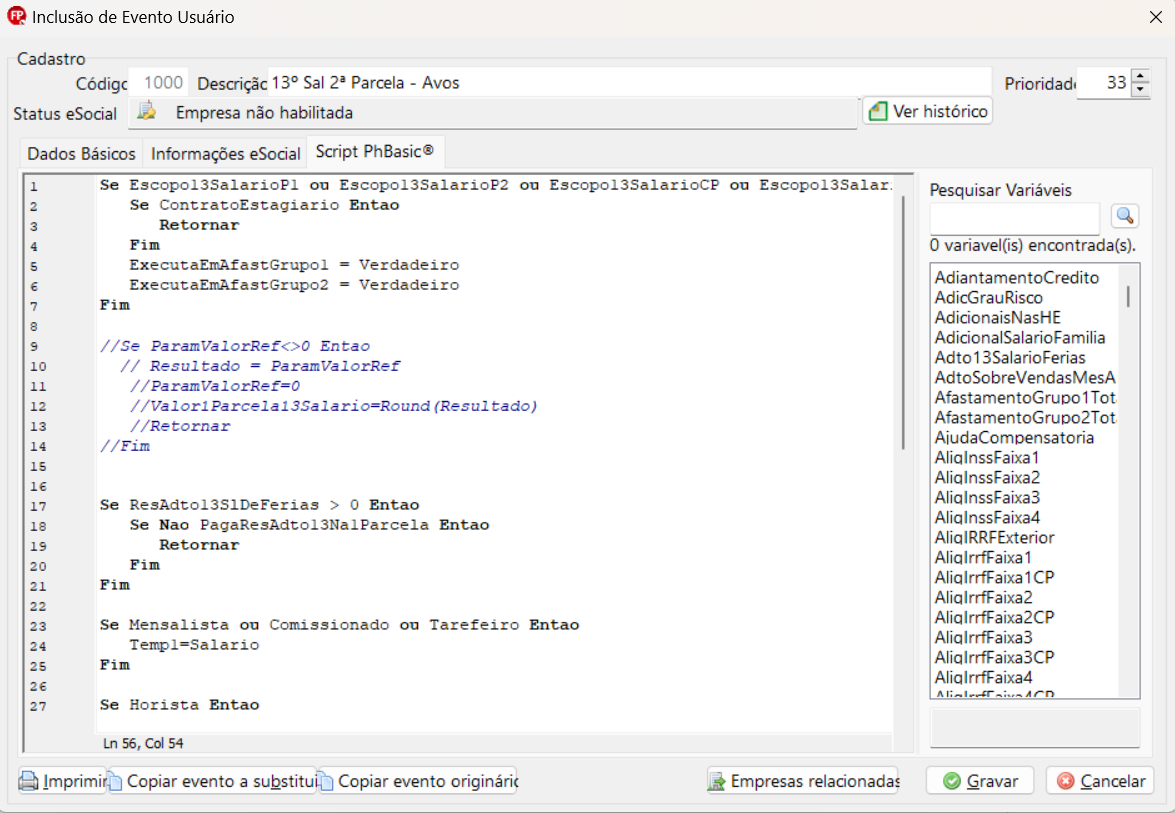
Task: Select AdicionalSalarioFamilia variable
Action: coord(1019,337)
